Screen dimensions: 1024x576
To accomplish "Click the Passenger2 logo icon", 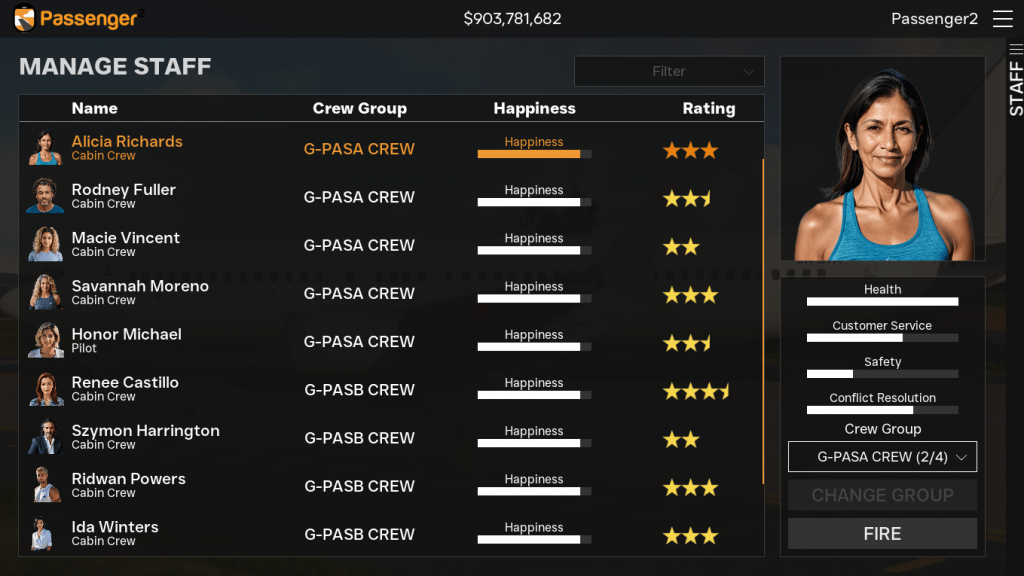I will point(25,18).
